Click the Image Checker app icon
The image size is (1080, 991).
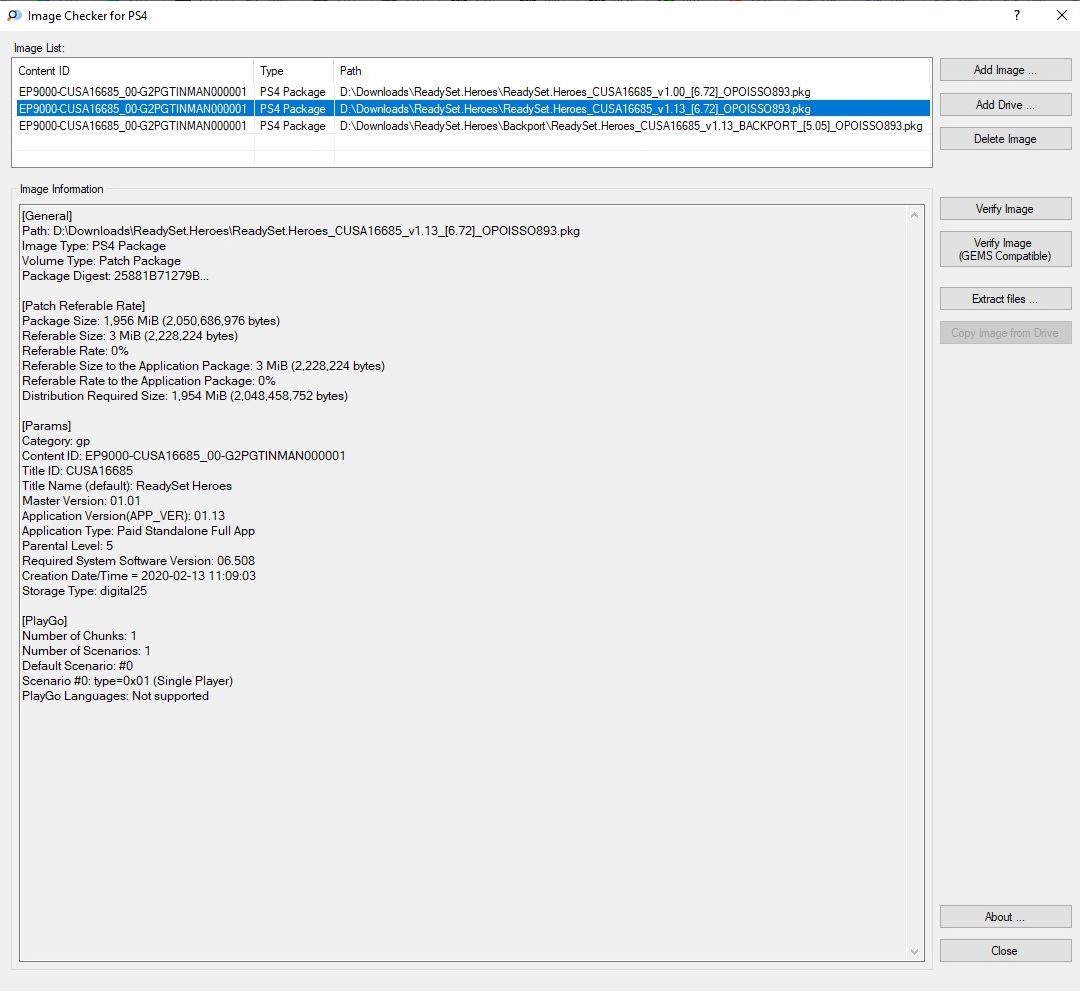14,15
